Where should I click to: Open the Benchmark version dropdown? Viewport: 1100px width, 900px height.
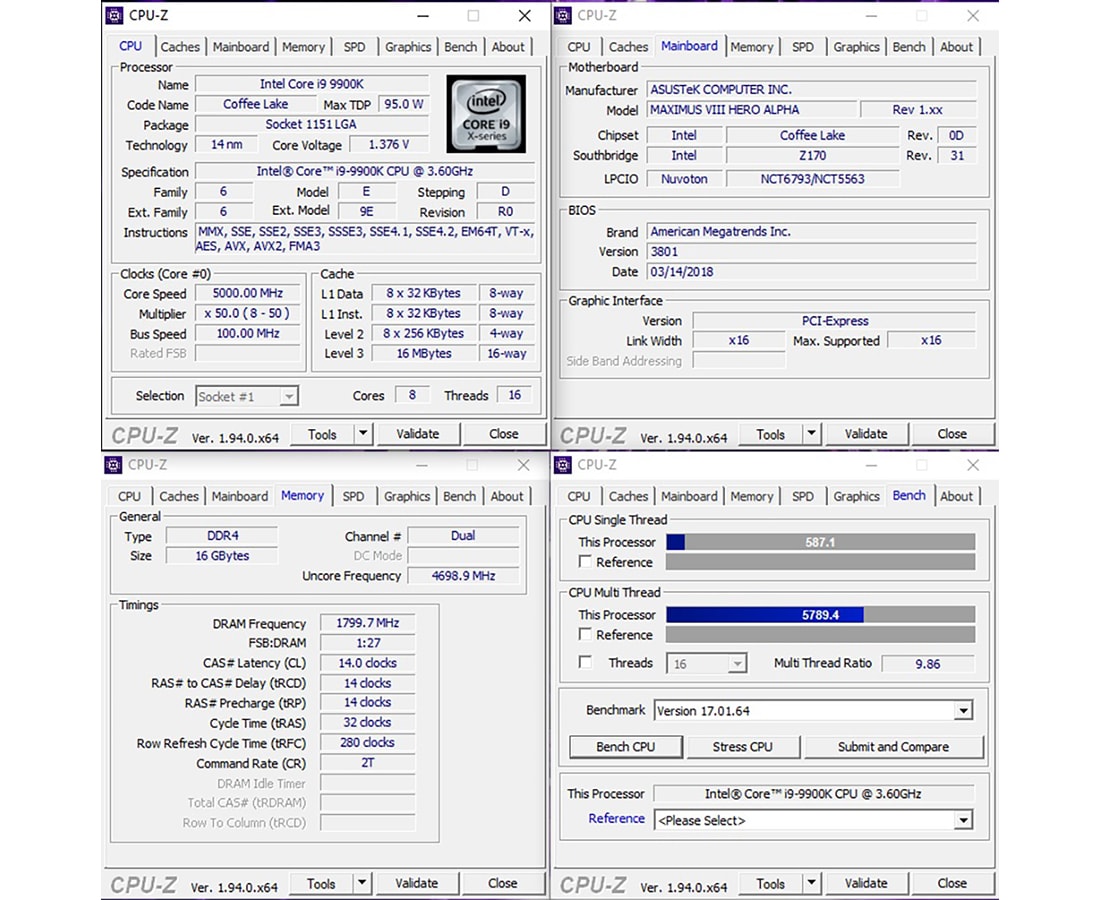coord(963,711)
